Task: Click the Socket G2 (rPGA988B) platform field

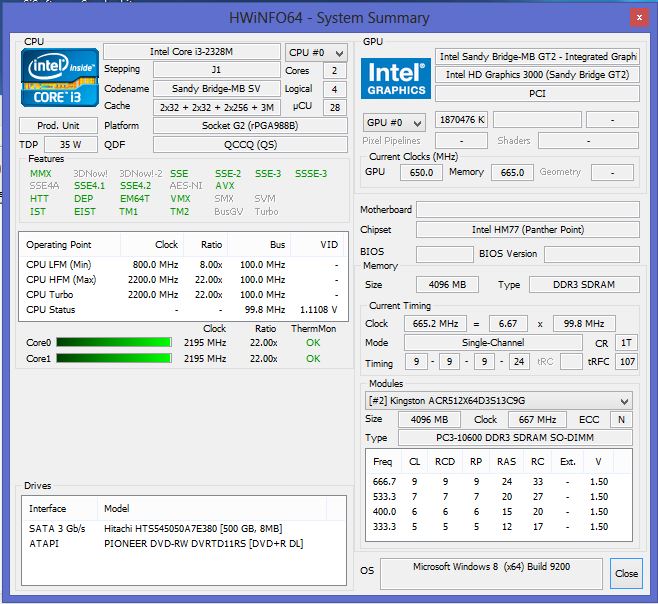Action: pos(251,126)
